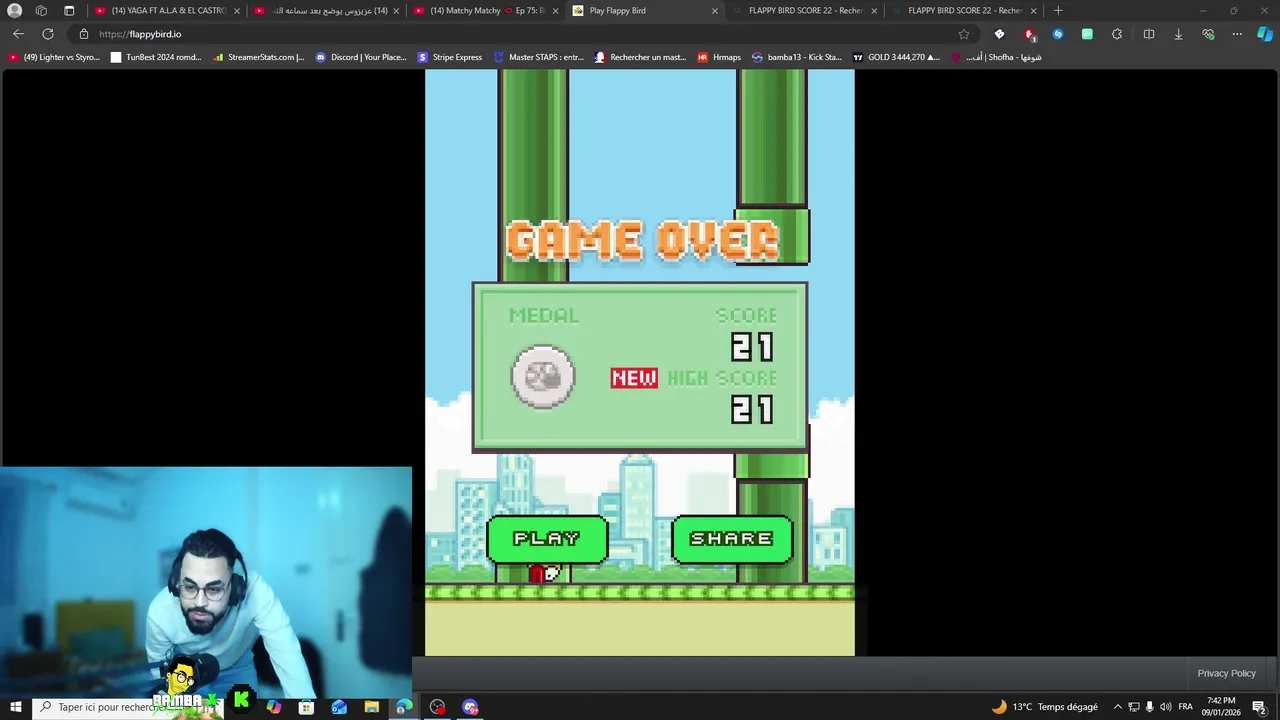Viewport: 1280px width, 720px height.
Task: Open Hrmaps bookmark
Action: [719, 57]
